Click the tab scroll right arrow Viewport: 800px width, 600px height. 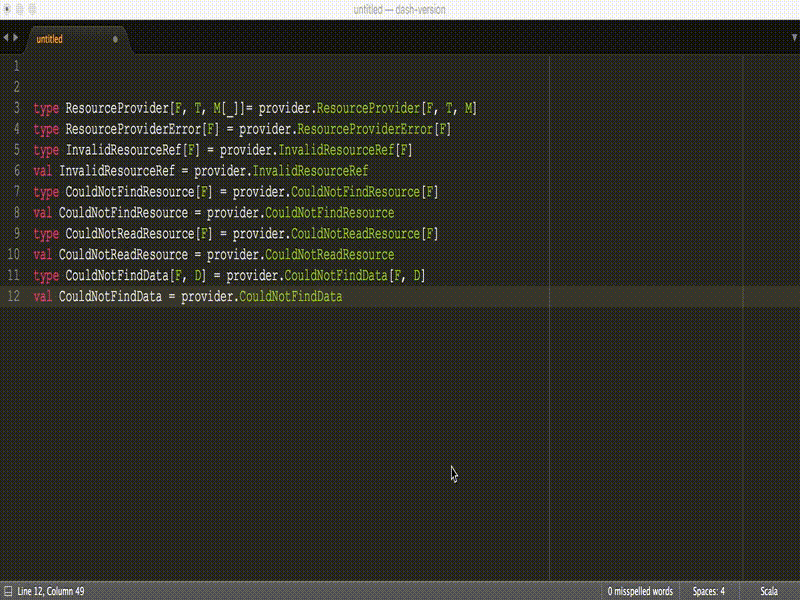15,38
